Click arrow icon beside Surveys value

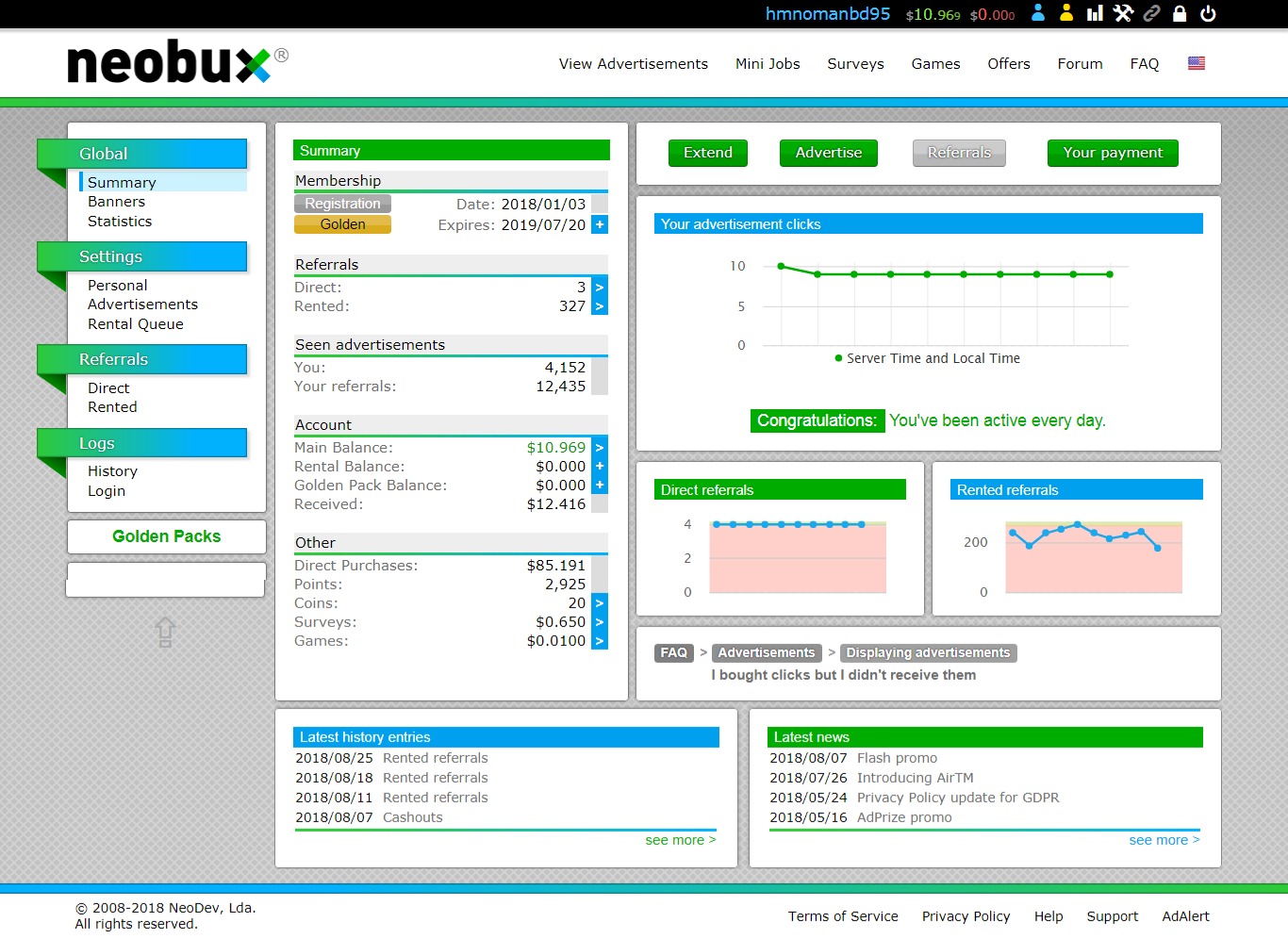[600, 622]
